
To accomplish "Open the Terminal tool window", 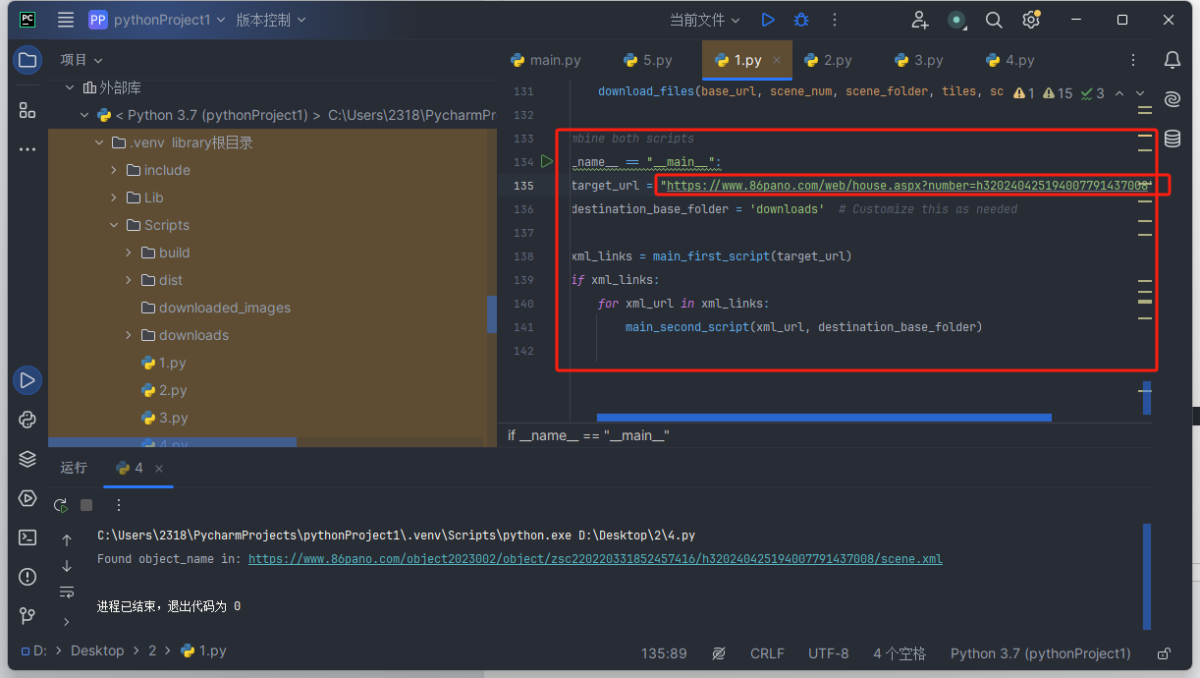I will click(27, 538).
